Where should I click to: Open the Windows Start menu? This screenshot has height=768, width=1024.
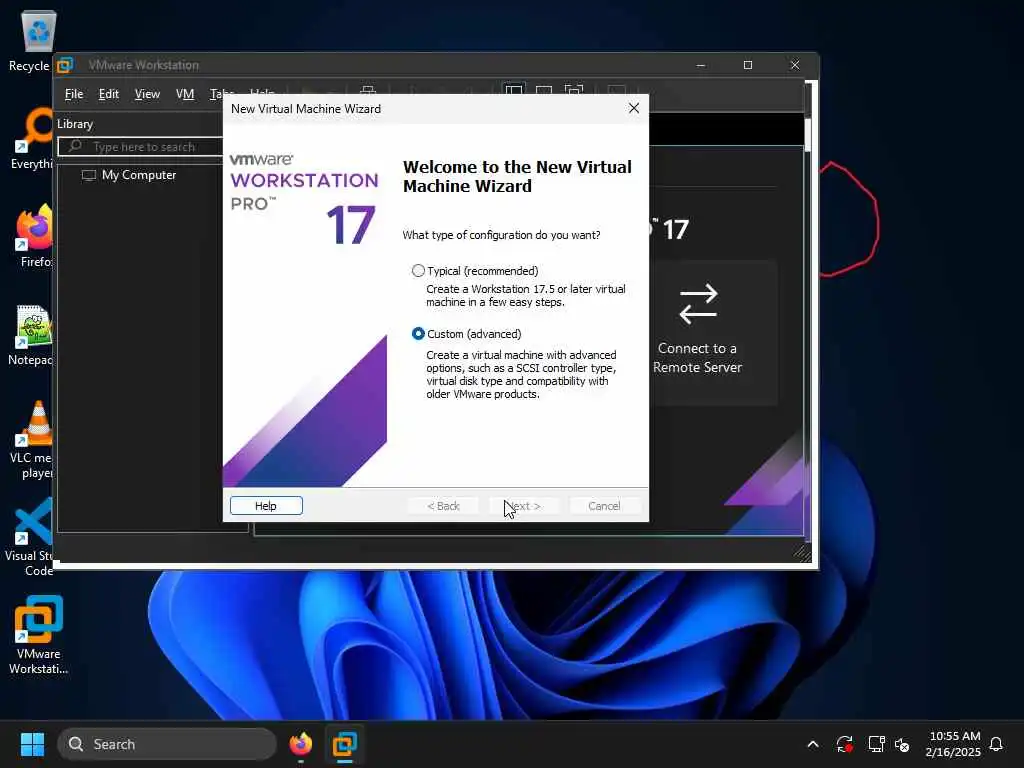tap(32, 744)
